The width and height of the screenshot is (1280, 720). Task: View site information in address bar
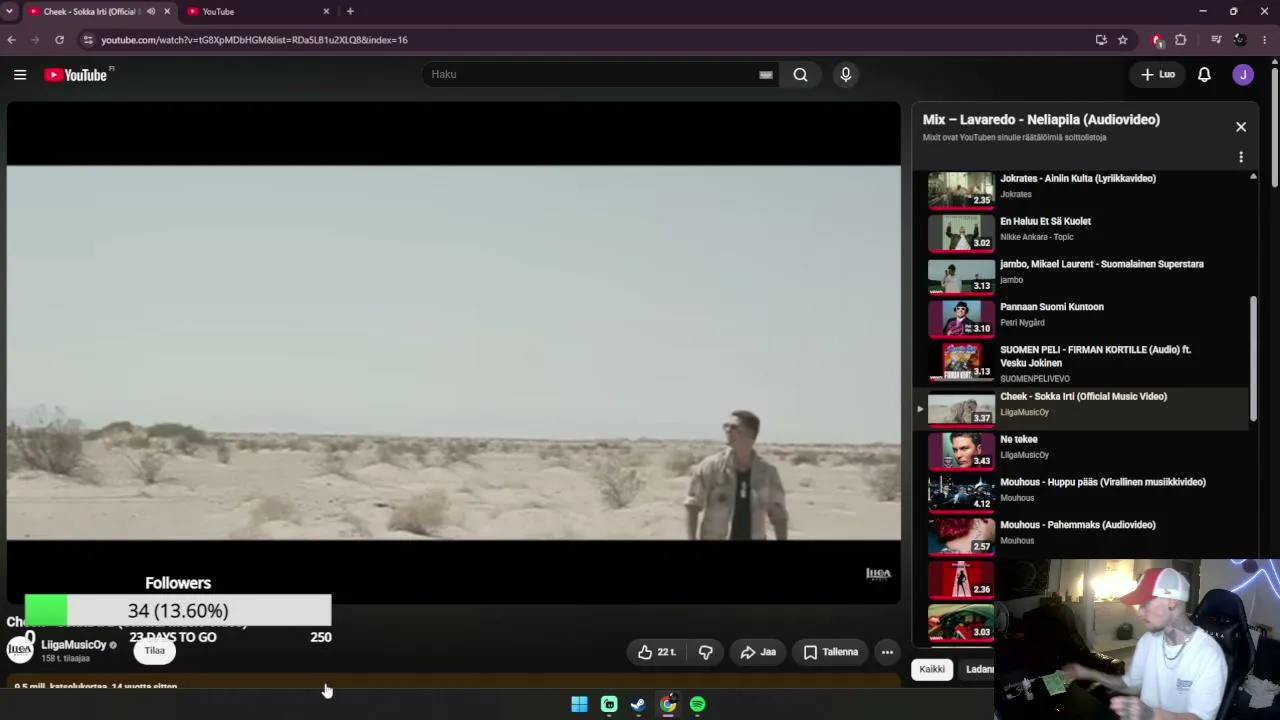88,40
